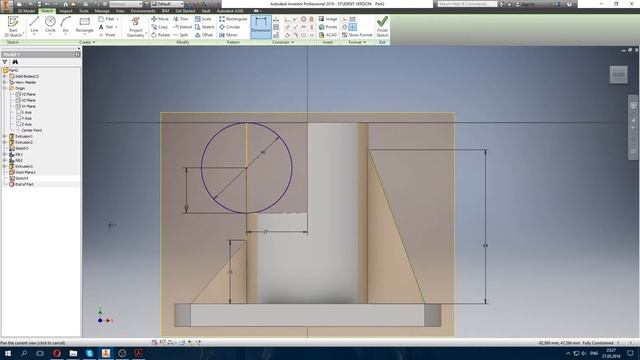The width and height of the screenshot is (640, 360).
Task: Select the Rectangle sketch tool
Action: [x=84, y=24]
